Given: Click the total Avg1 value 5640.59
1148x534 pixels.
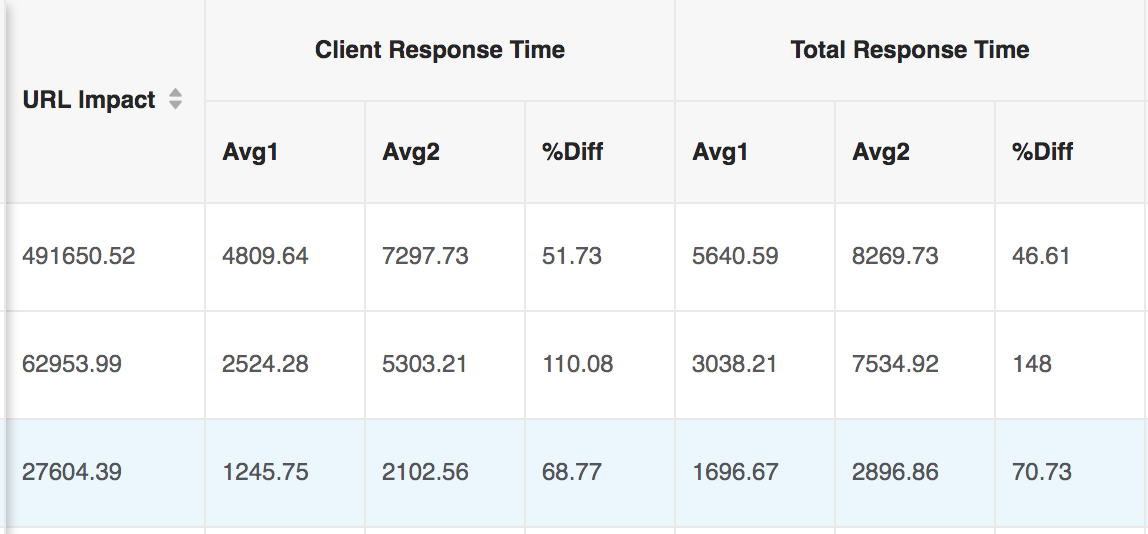Looking at the screenshot, I should [735, 256].
